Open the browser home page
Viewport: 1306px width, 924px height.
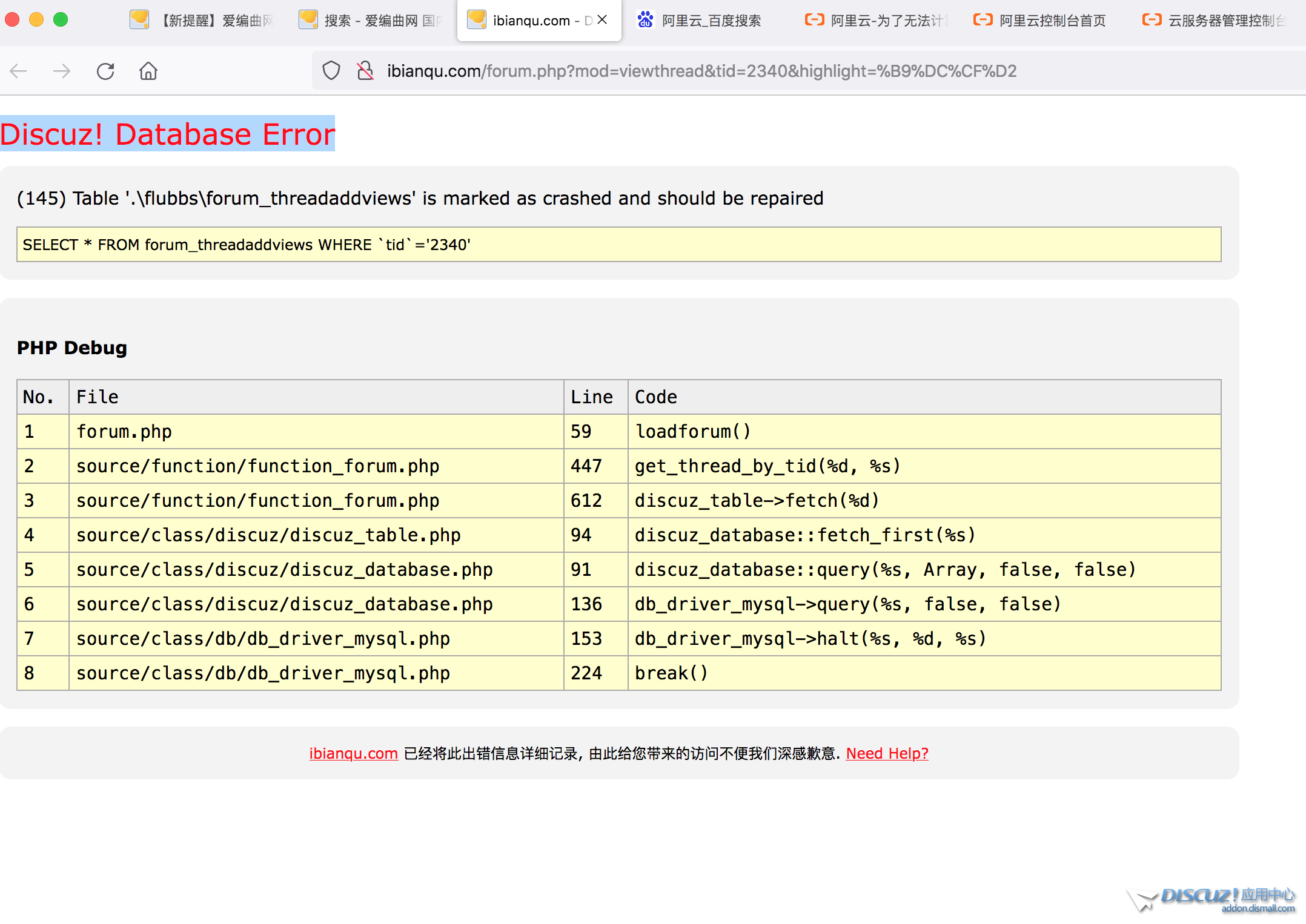(148, 71)
